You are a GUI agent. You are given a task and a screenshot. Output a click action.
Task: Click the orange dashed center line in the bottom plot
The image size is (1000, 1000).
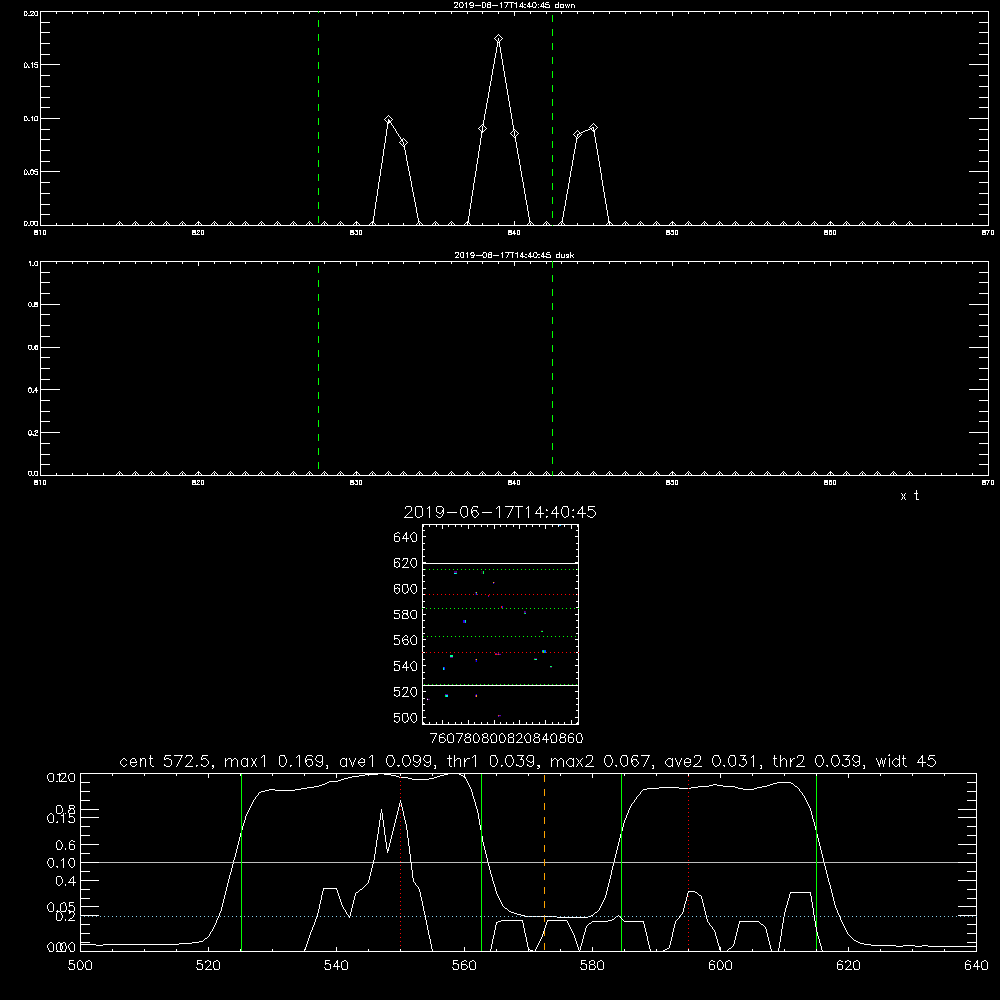[x=544, y=862]
